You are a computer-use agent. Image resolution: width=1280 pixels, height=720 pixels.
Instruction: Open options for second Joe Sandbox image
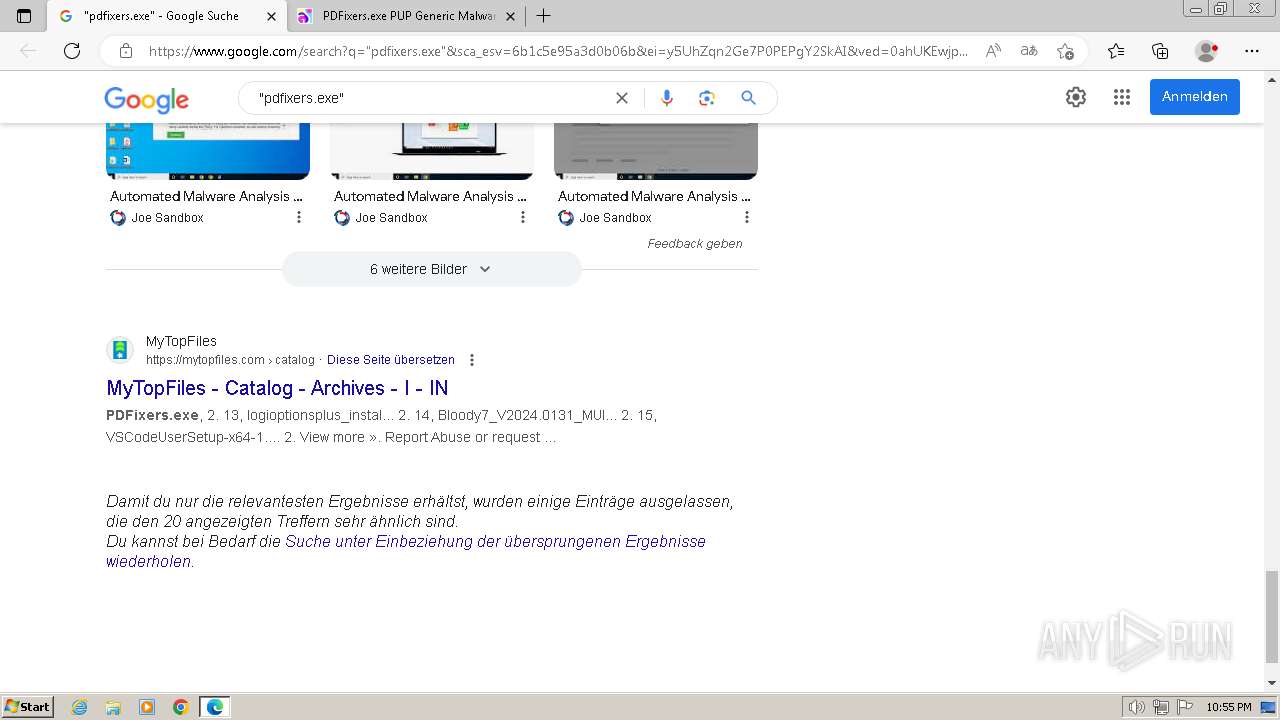click(522, 217)
